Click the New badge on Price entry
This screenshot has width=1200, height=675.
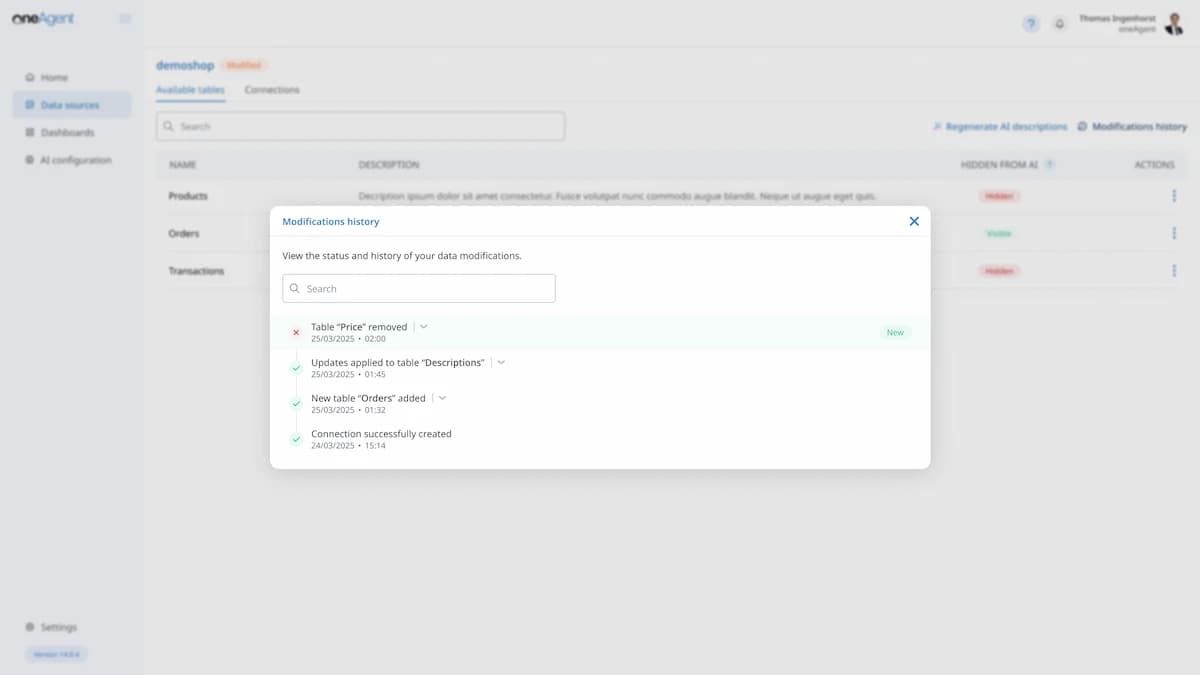(894, 333)
